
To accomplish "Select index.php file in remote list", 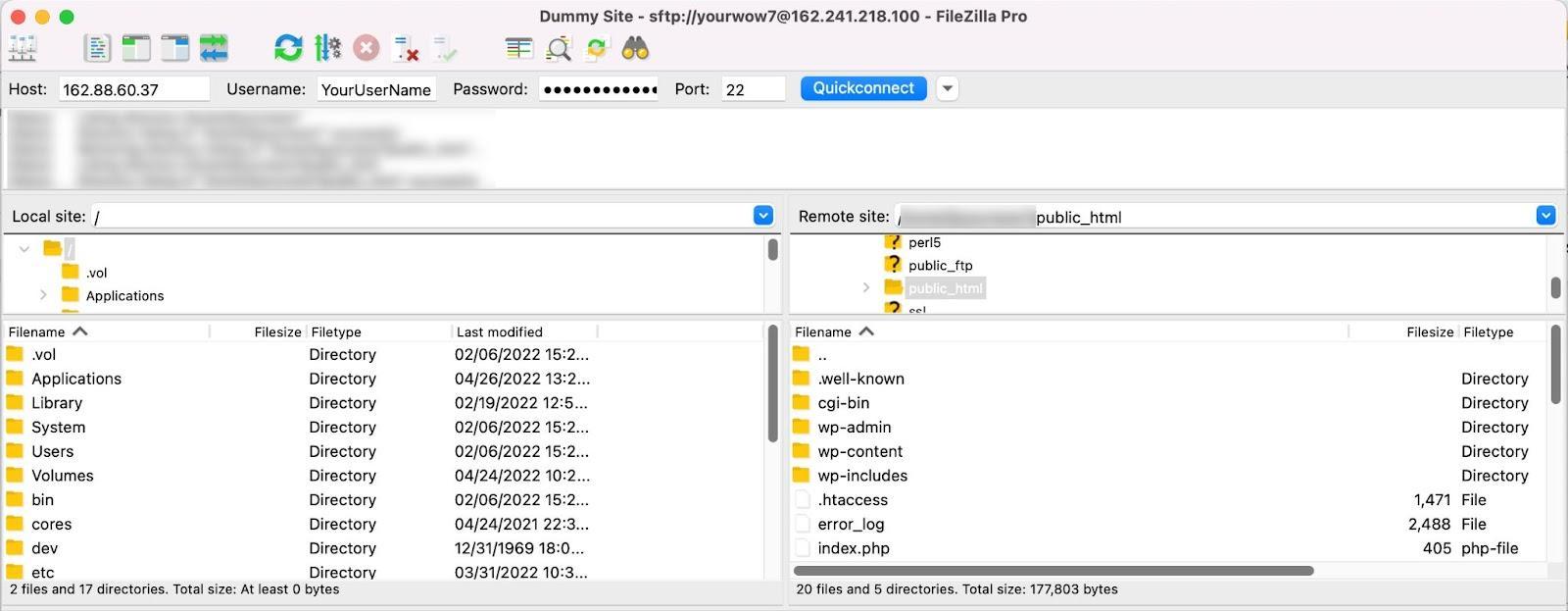I will tap(1168, 548).
